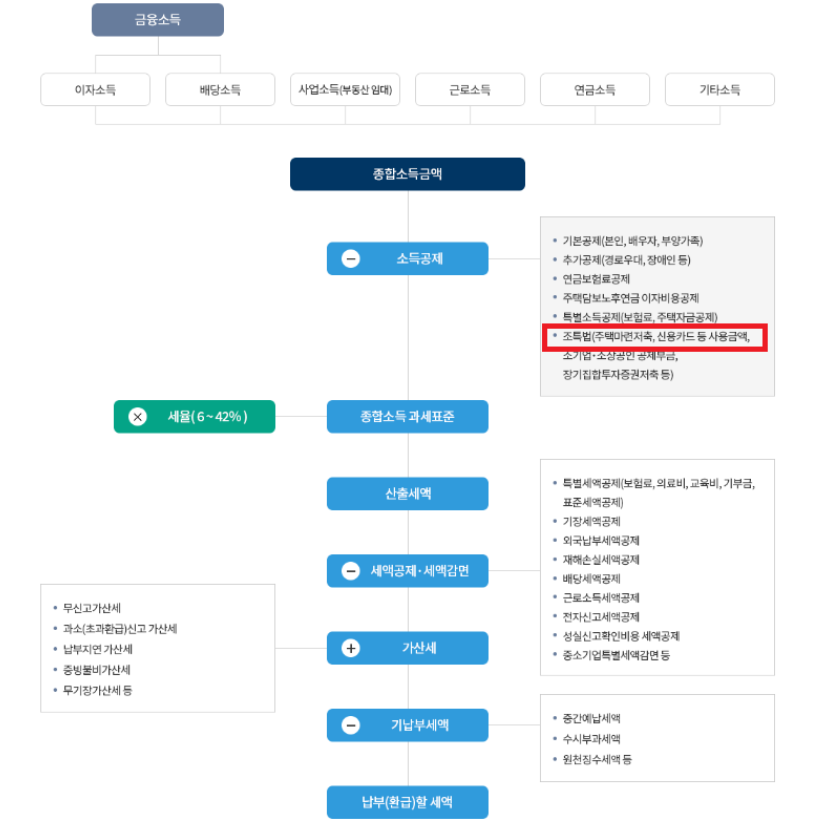Click 중소기업특별세액감면 등 item
Image resolution: width=832 pixels, height=821 pixels.
pos(616,655)
